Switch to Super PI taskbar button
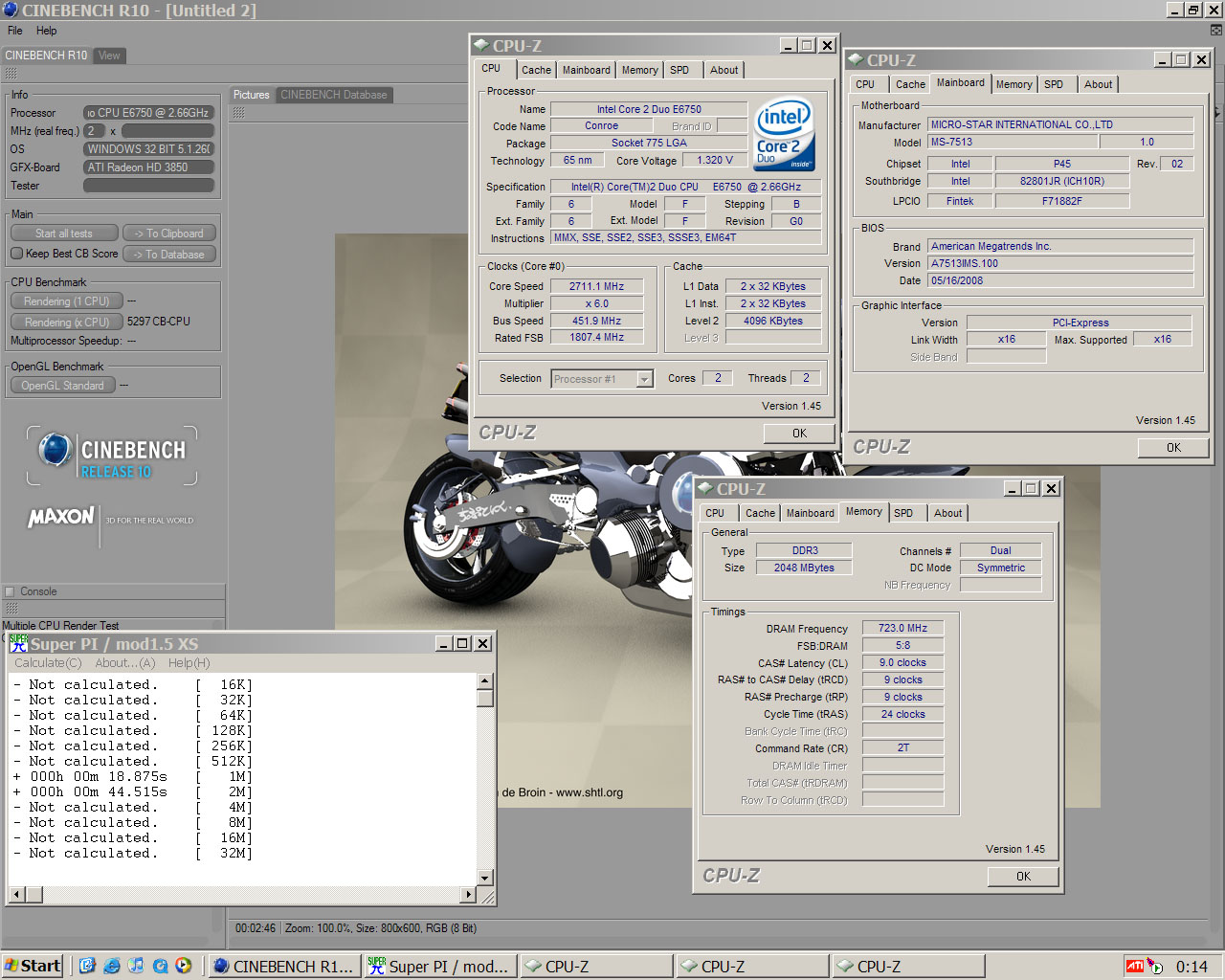This screenshot has width=1225, height=980. (x=440, y=967)
